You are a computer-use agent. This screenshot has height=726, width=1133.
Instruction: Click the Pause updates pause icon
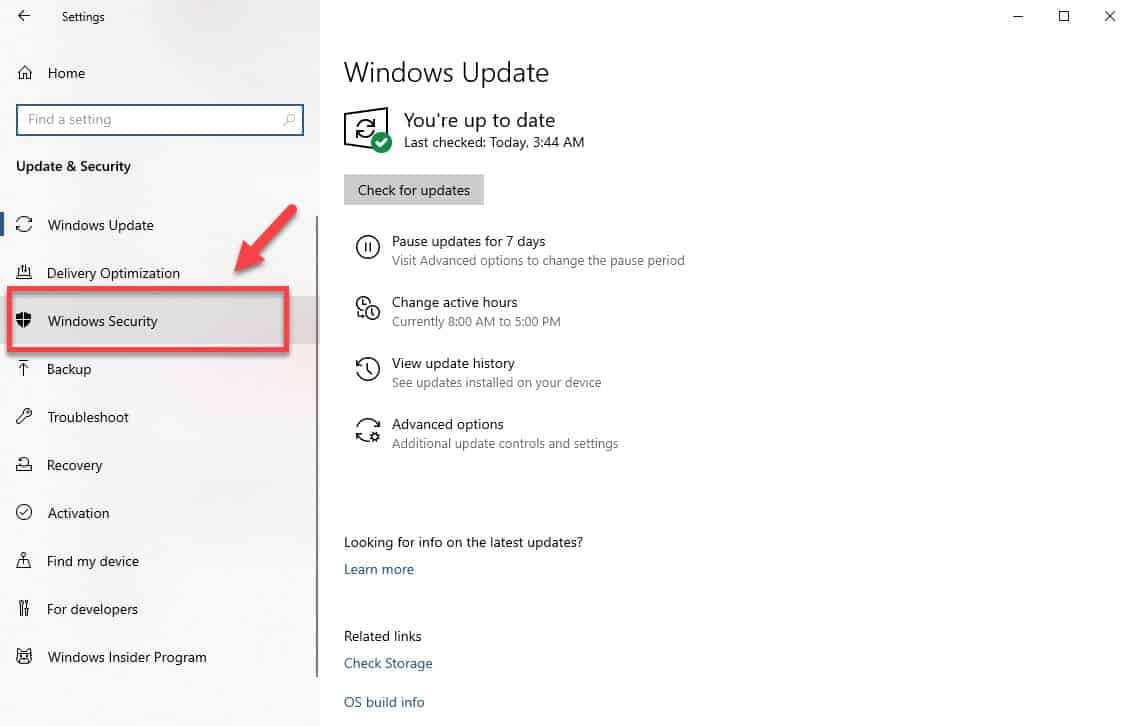point(367,247)
